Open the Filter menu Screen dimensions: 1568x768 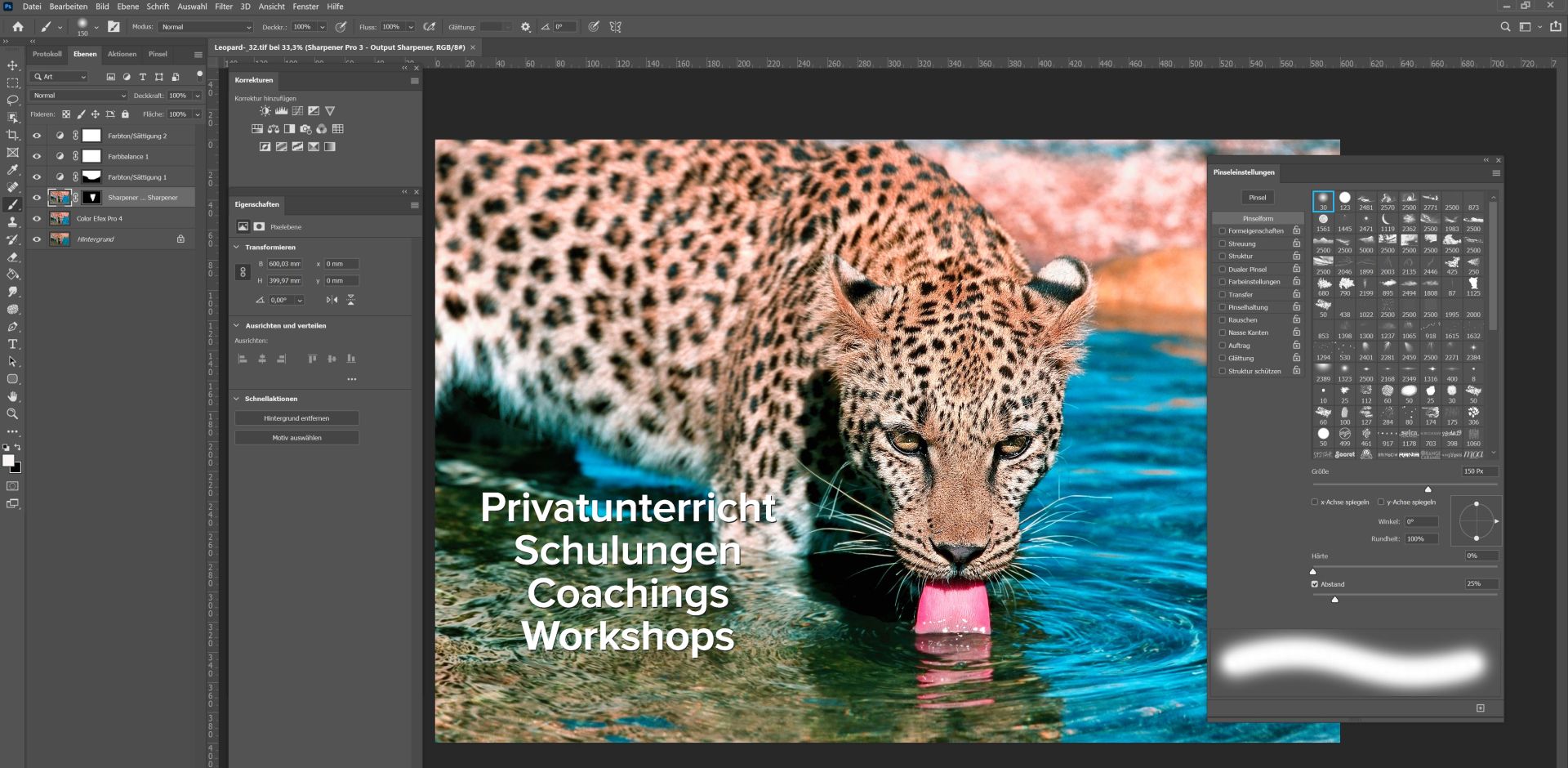point(224,7)
